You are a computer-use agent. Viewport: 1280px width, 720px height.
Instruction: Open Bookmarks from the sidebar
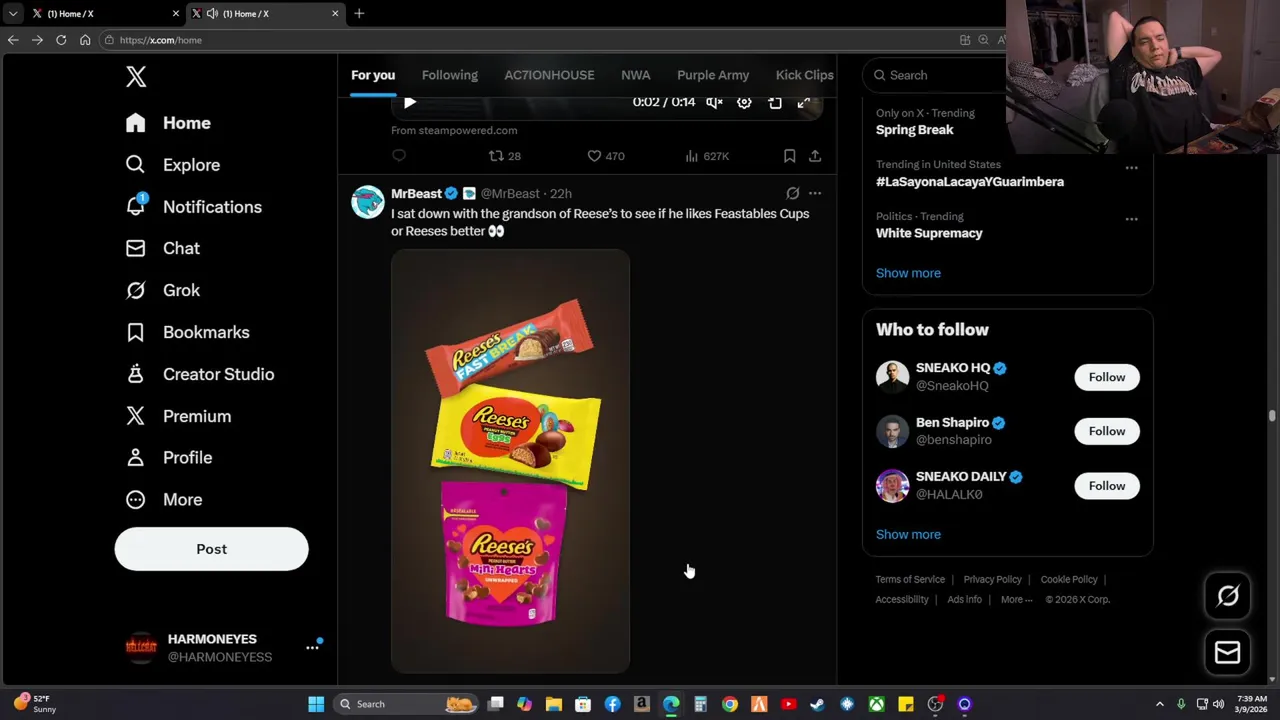tap(187, 332)
